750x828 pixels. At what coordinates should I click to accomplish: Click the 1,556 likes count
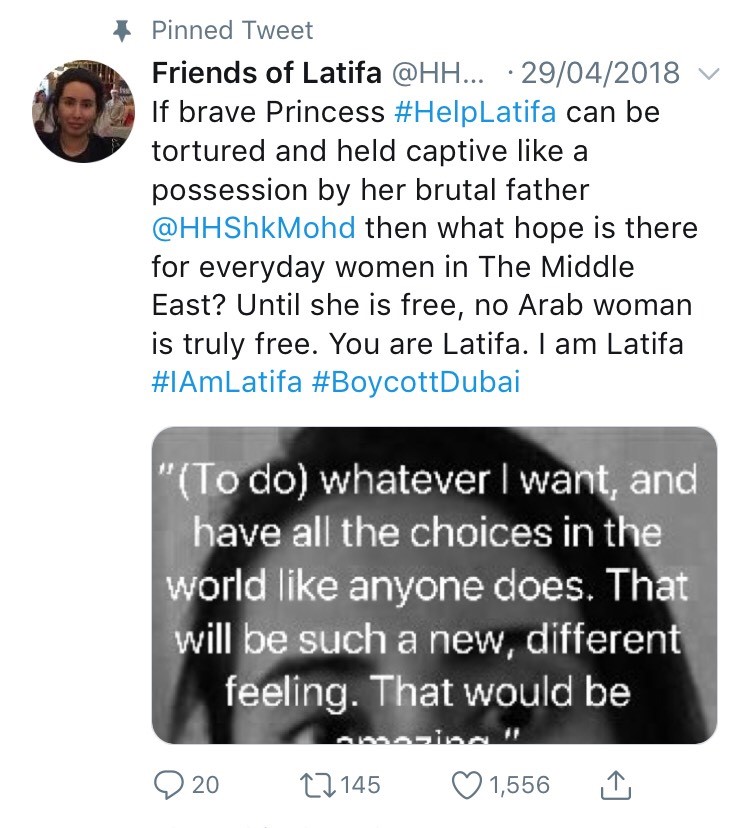click(520, 785)
